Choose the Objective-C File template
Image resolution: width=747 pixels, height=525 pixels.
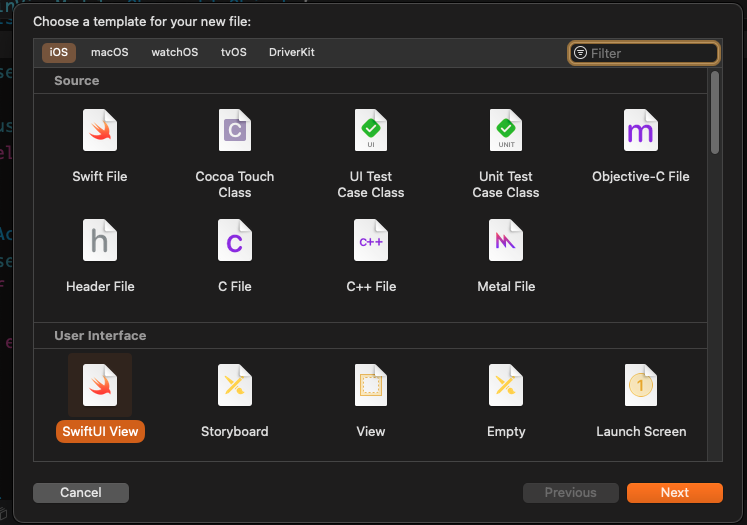click(x=640, y=131)
